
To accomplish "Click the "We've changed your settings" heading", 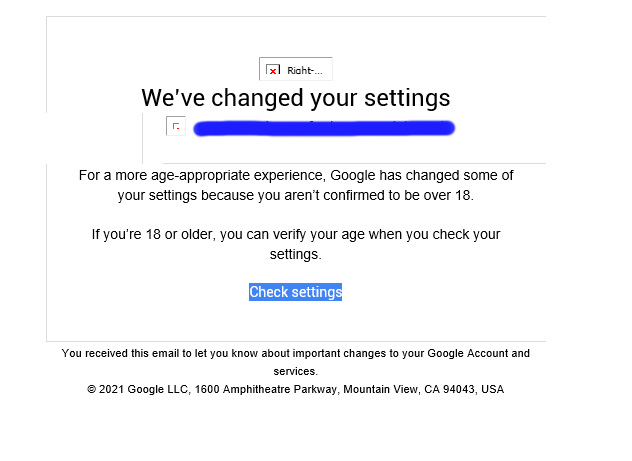I will click(x=295, y=98).
